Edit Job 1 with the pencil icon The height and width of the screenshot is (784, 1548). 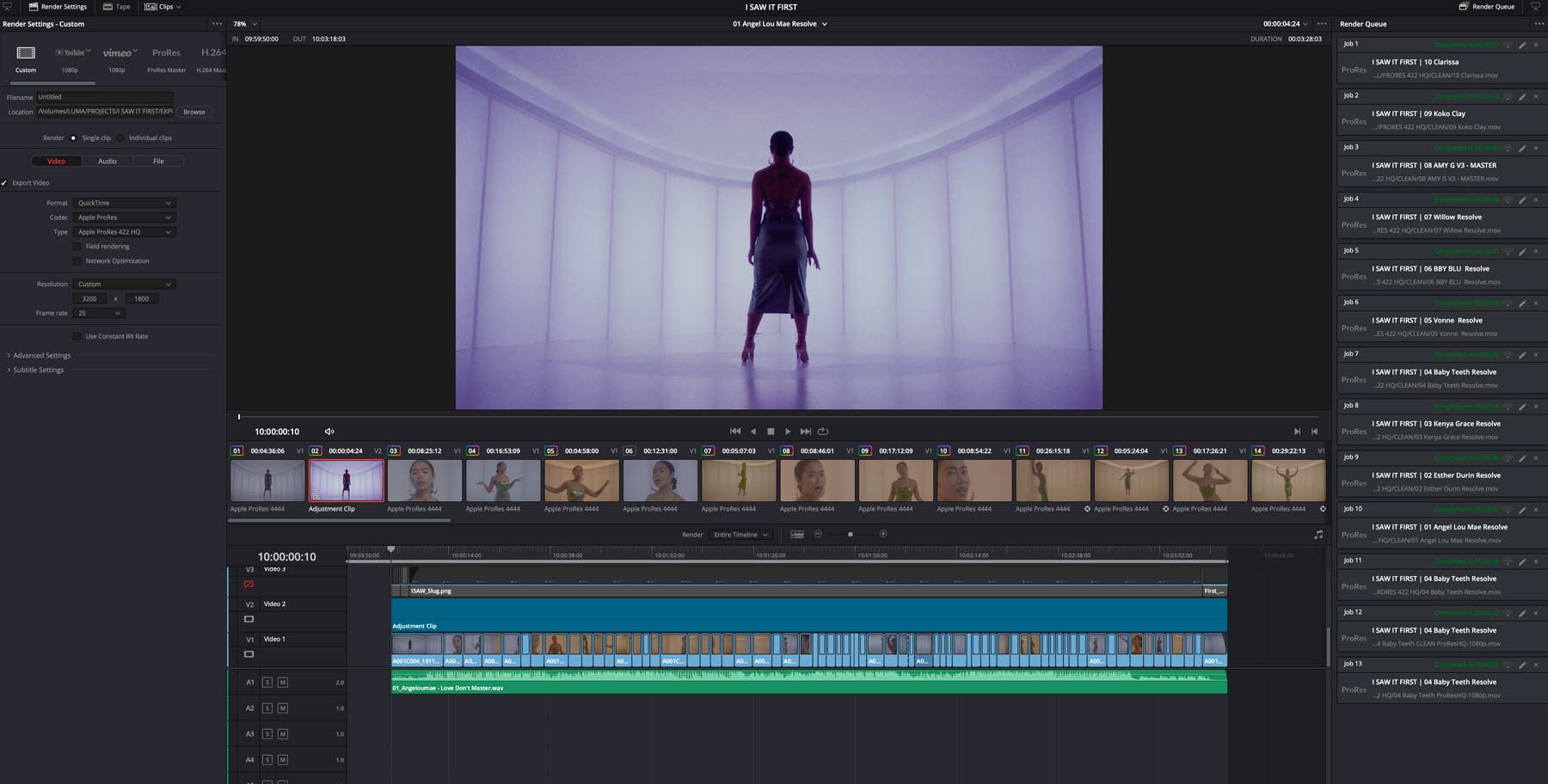click(x=1522, y=45)
